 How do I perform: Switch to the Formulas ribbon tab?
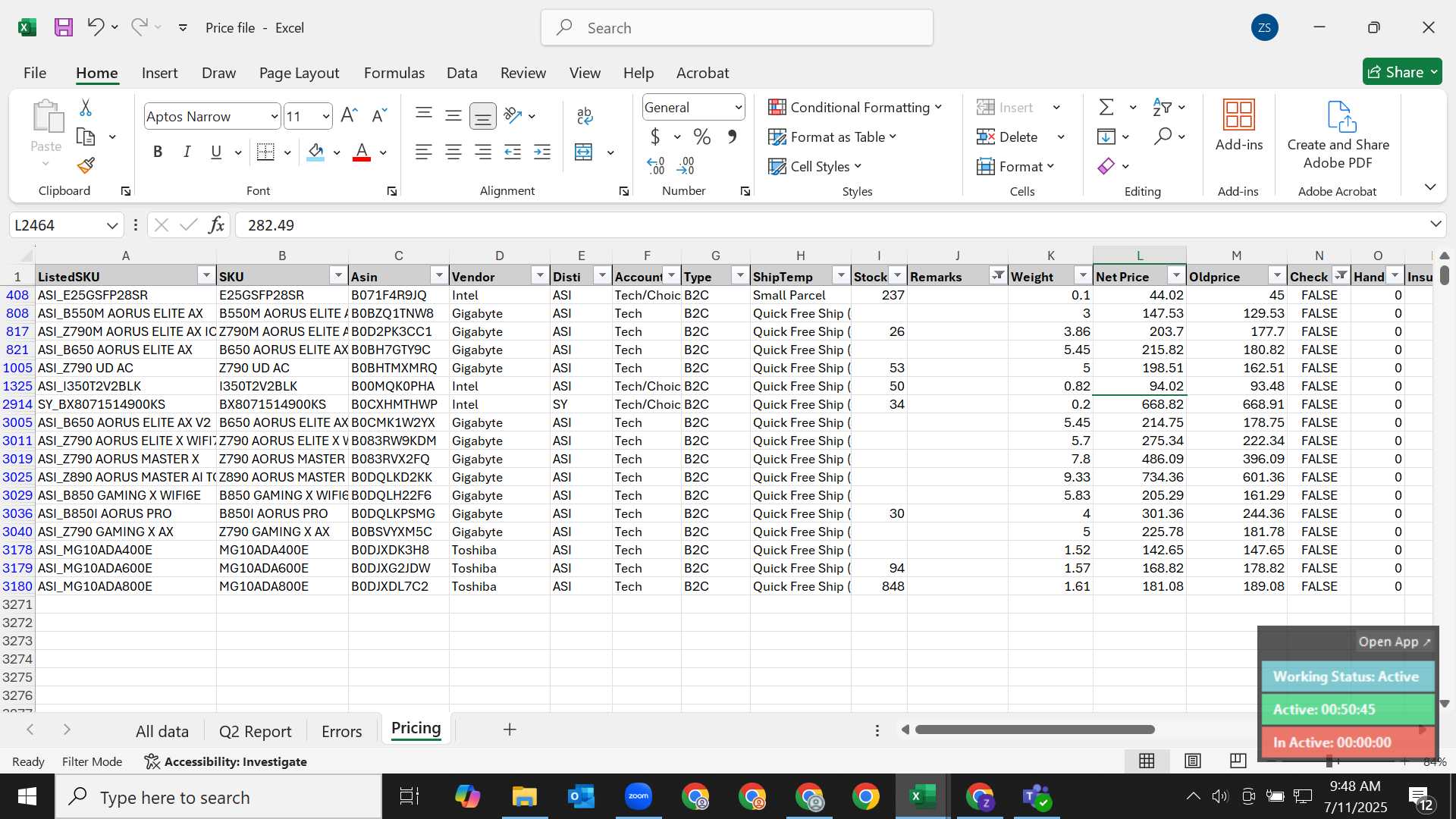394,73
